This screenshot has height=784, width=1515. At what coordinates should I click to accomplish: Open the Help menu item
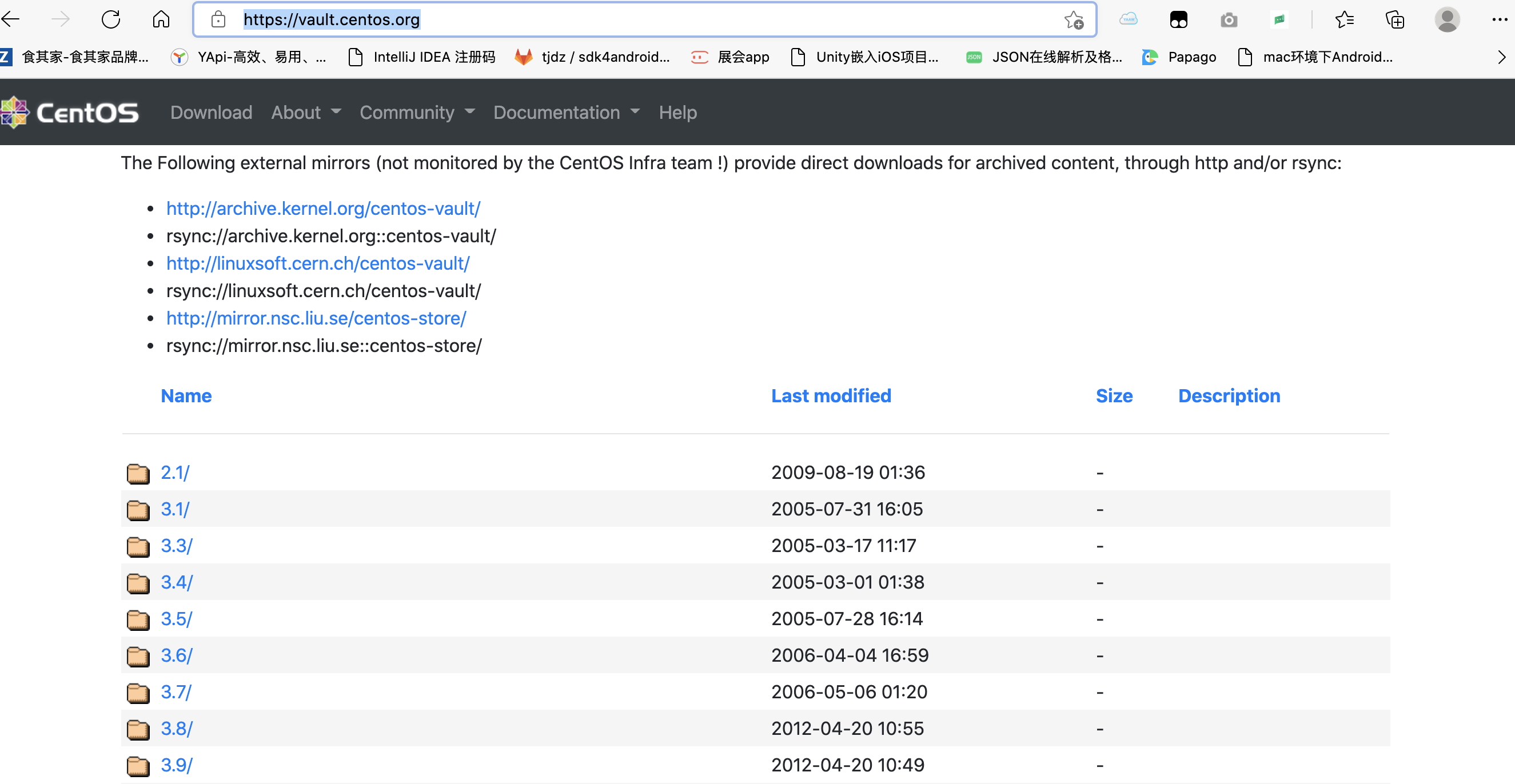[x=677, y=112]
